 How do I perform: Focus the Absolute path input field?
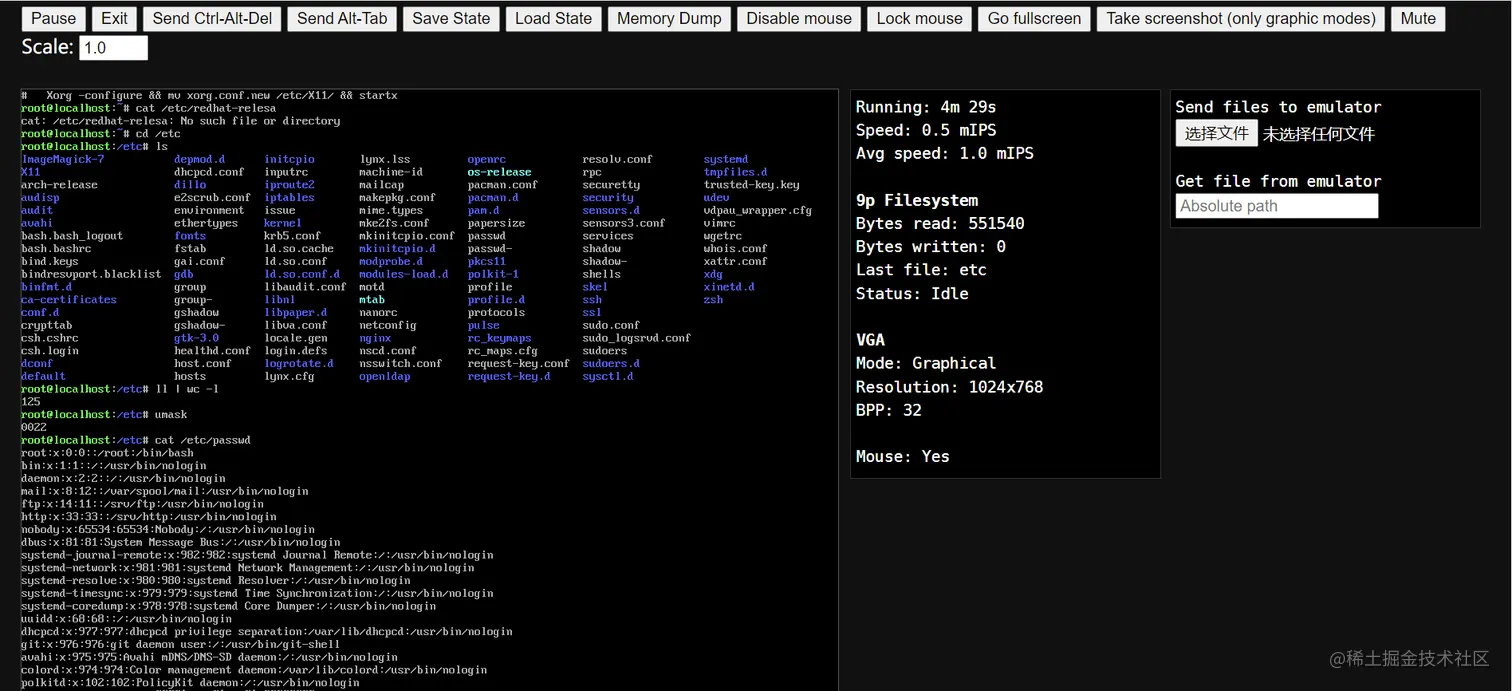point(1277,206)
